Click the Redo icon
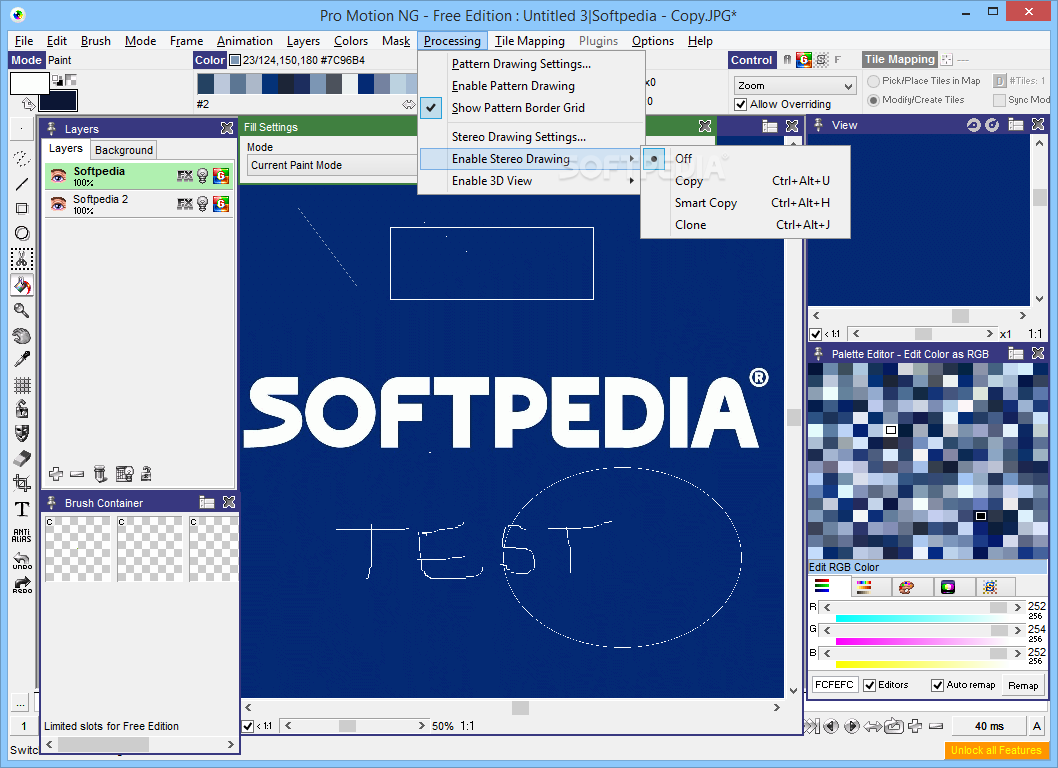1058x768 pixels. 22,584
